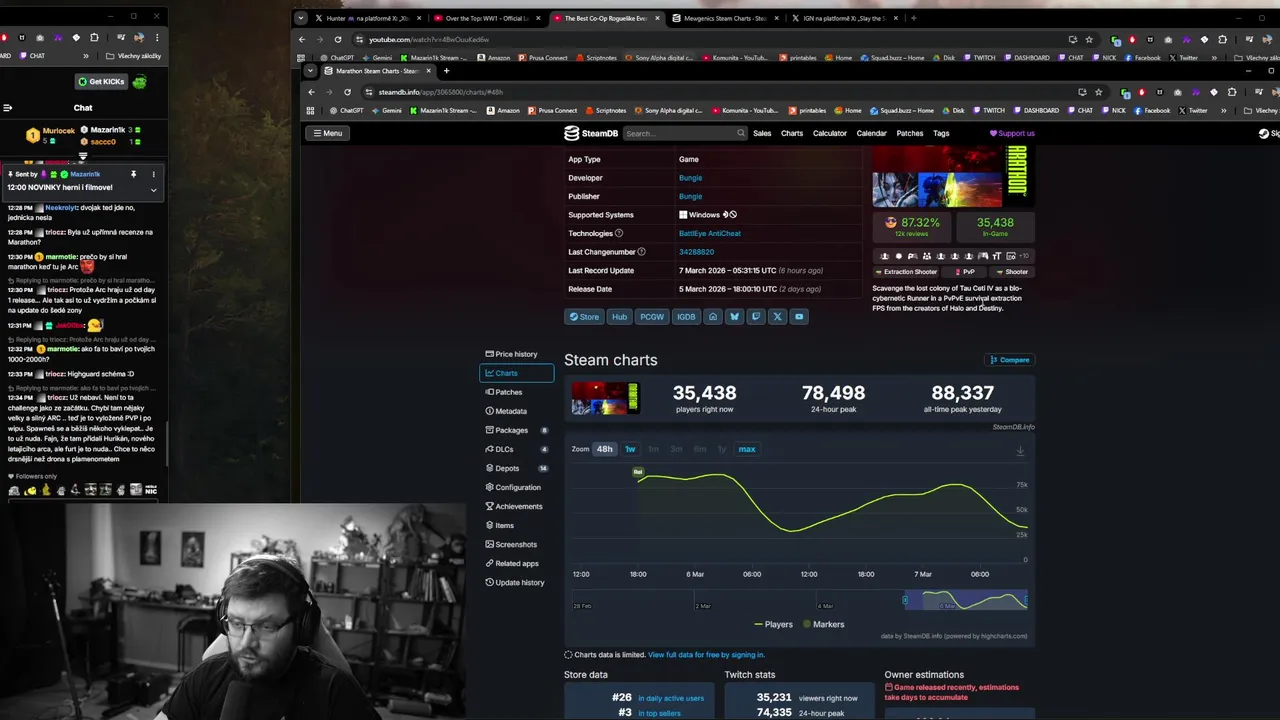Click the Last Changenumber help icon
Viewport: 1280px width, 720px height.
(642, 252)
